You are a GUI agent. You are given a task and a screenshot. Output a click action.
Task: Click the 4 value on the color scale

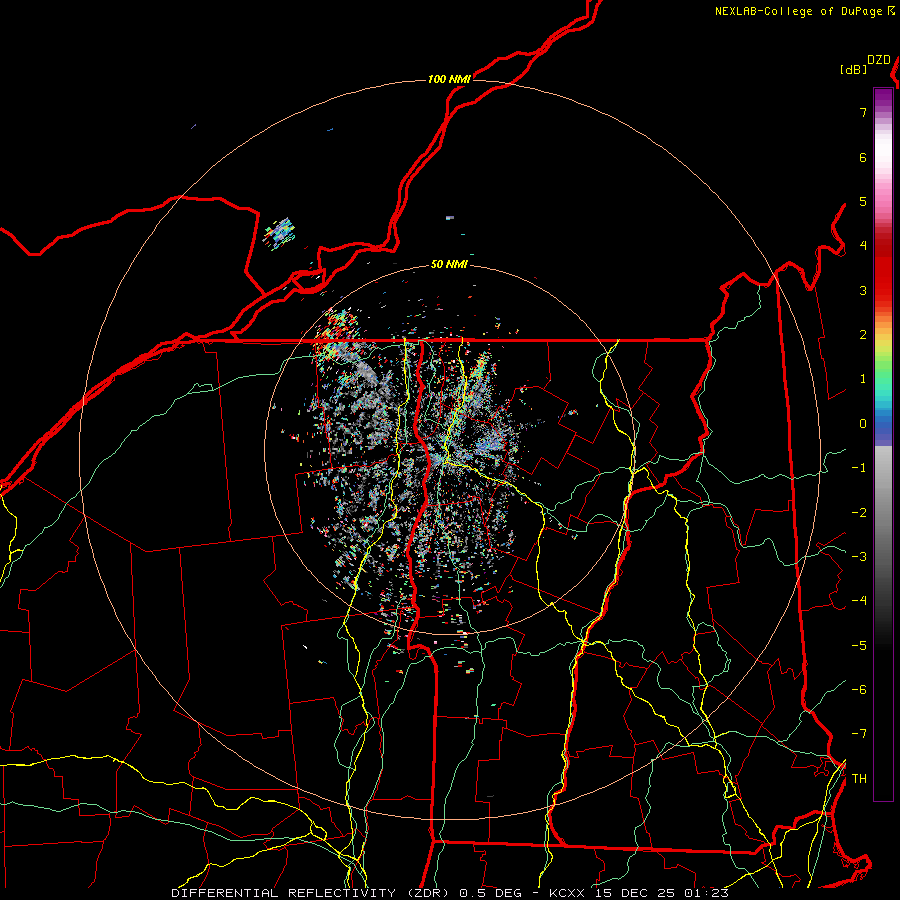click(863, 246)
